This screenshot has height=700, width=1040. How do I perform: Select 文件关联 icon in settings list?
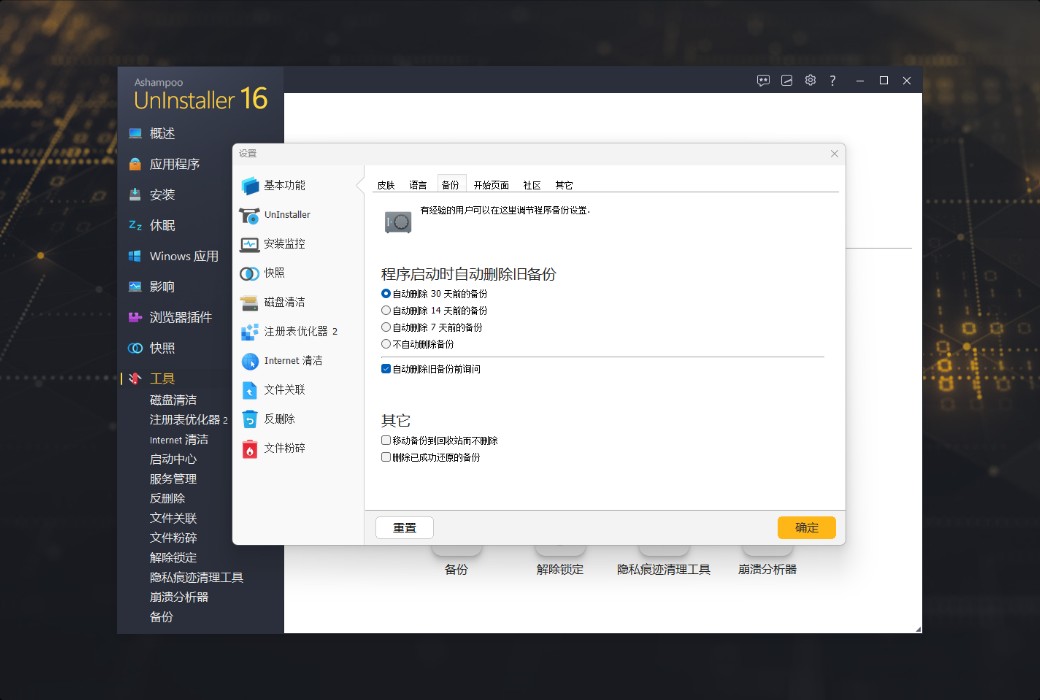point(250,390)
